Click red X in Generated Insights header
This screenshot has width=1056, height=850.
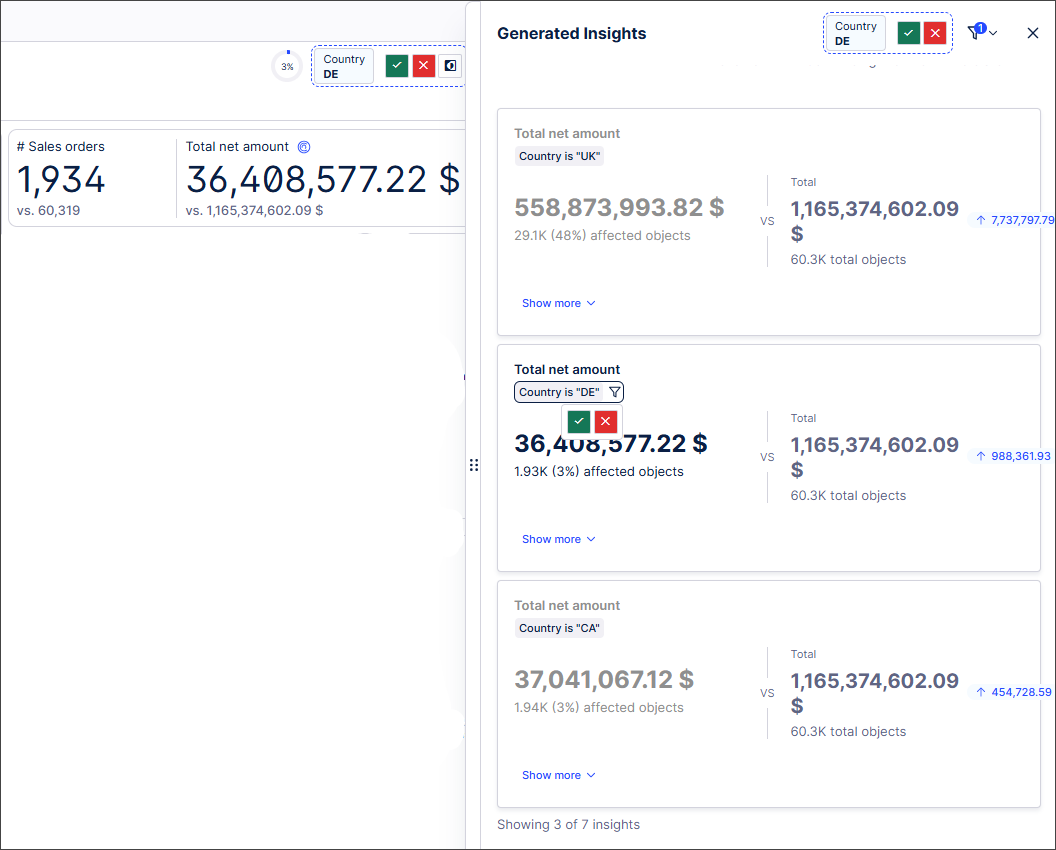935,33
